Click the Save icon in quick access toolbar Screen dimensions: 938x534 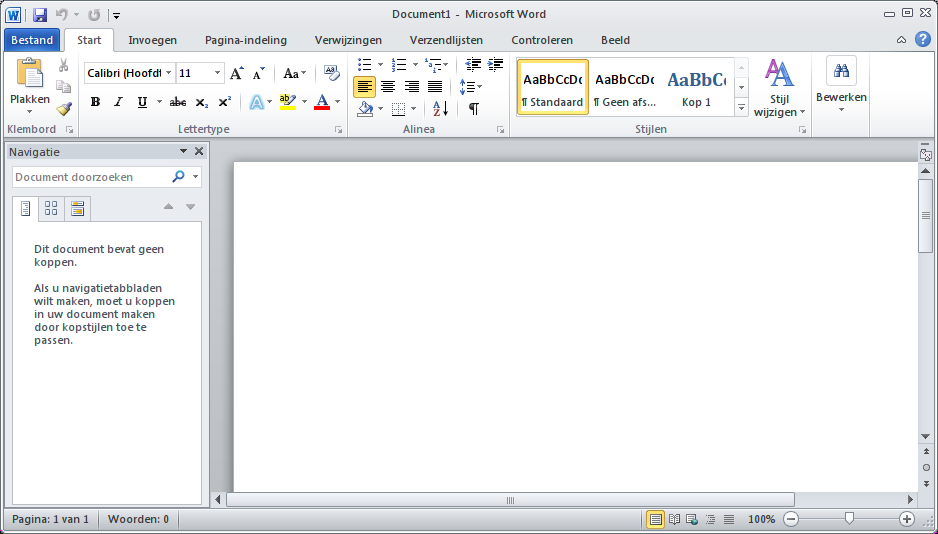tap(39, 15)
